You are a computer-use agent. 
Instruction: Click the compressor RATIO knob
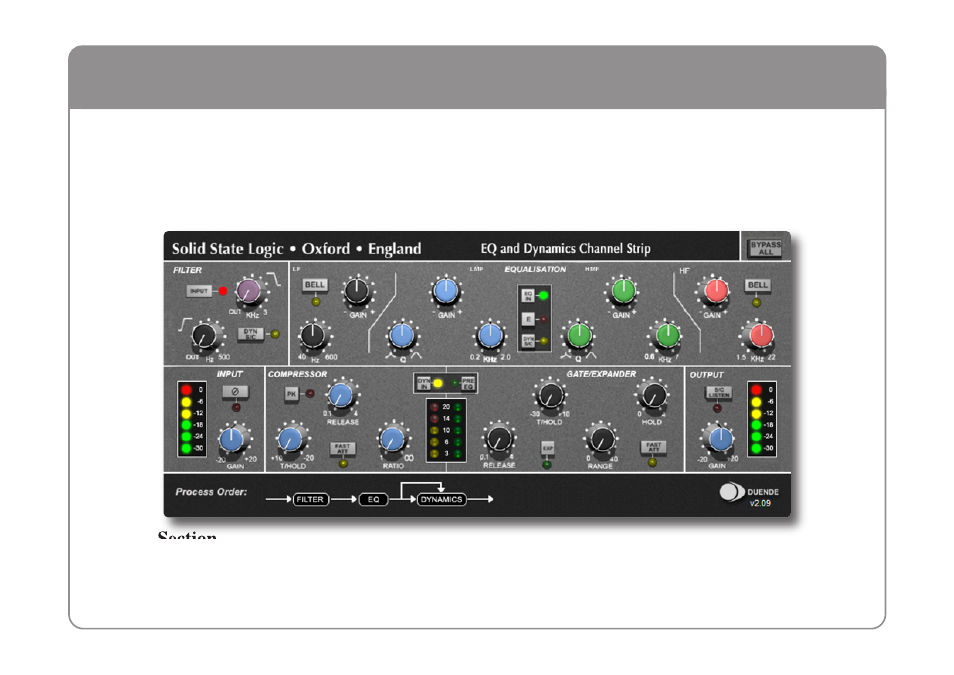tap(392, 439)
